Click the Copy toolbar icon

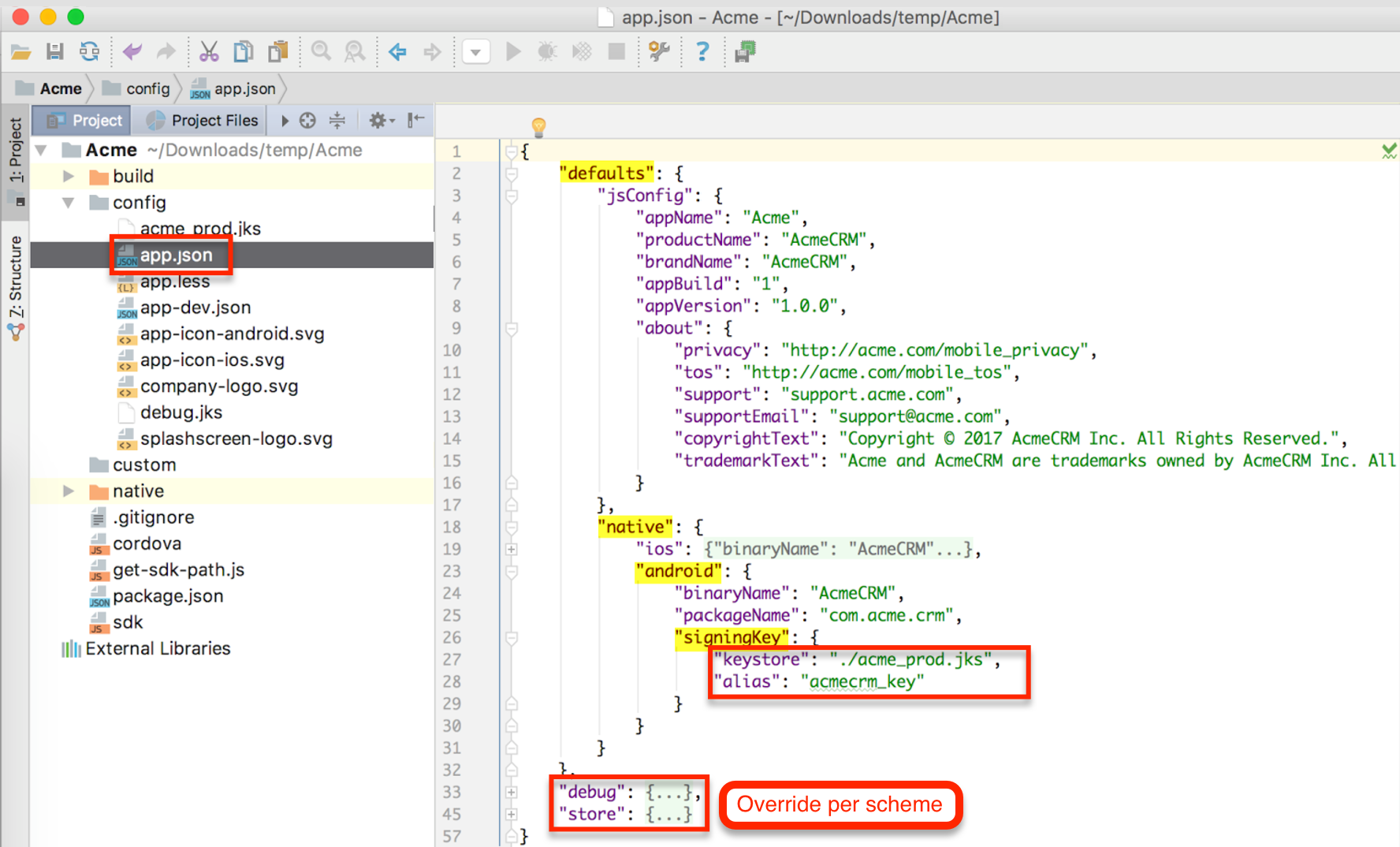pos(243,52)
